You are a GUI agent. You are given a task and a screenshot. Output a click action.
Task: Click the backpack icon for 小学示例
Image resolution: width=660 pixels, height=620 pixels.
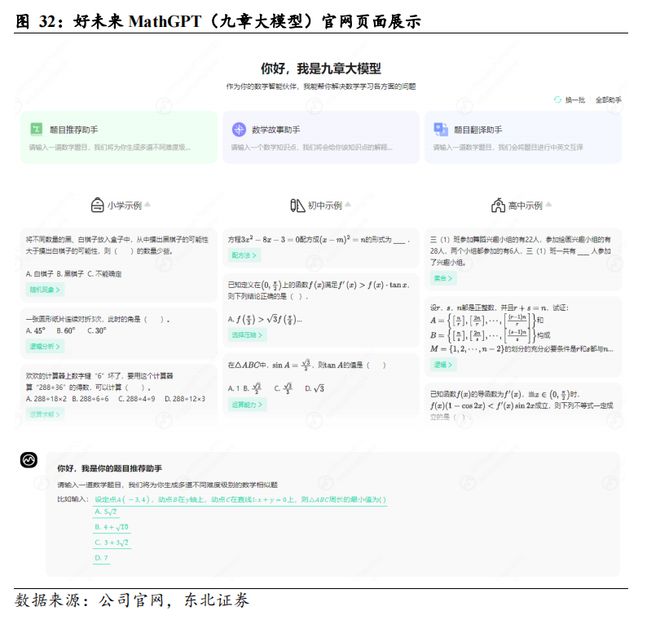click(97, 205)
